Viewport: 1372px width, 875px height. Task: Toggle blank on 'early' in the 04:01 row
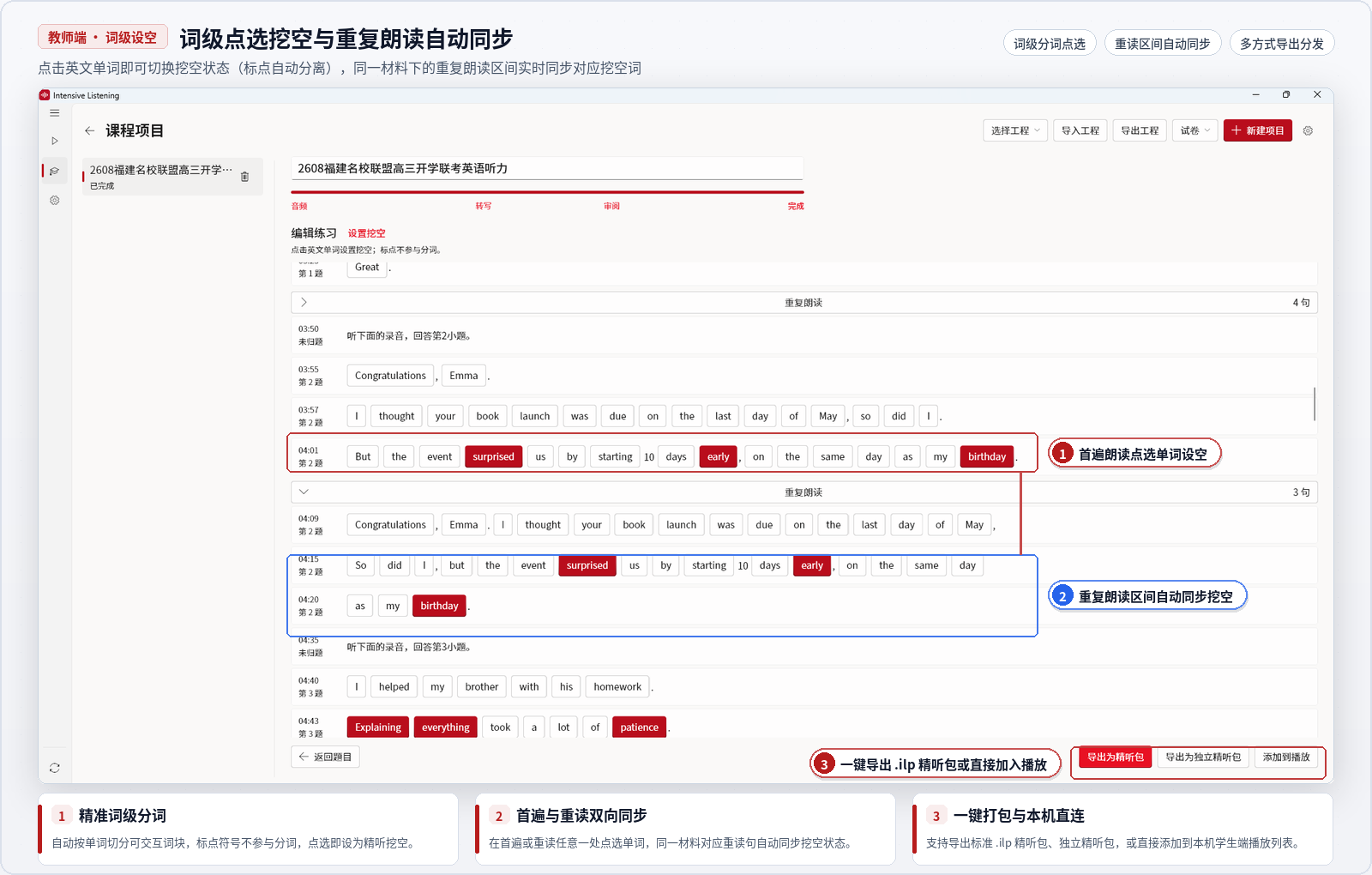coord(719,456)
